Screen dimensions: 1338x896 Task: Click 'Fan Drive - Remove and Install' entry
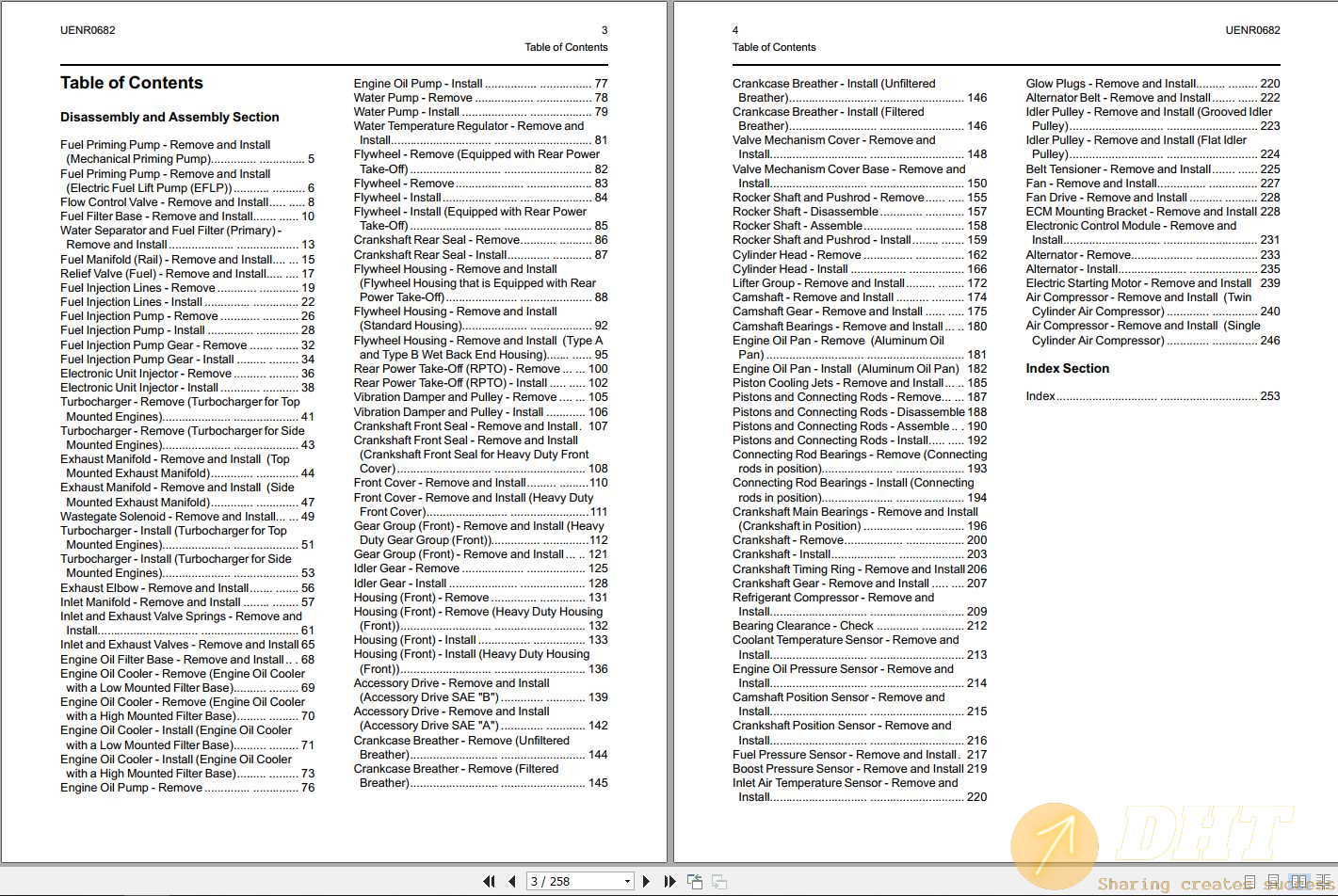coord(1153,198)
